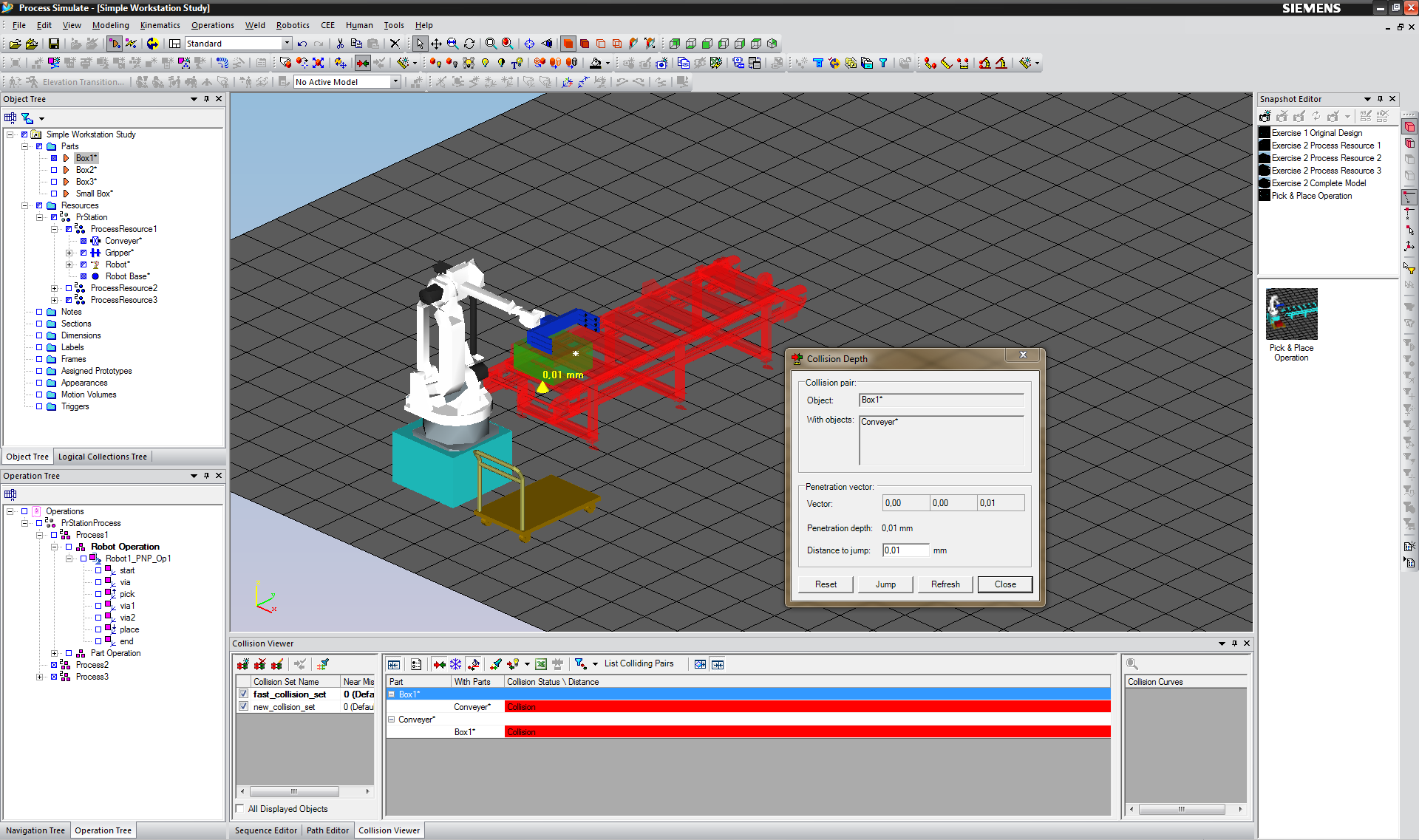
Task: Click the Collision Options checklist icon
Action: click(416, 664)
